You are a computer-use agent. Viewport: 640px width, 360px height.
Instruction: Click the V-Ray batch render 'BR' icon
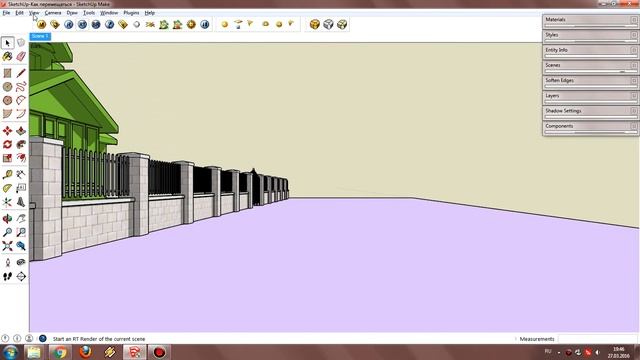96,24
